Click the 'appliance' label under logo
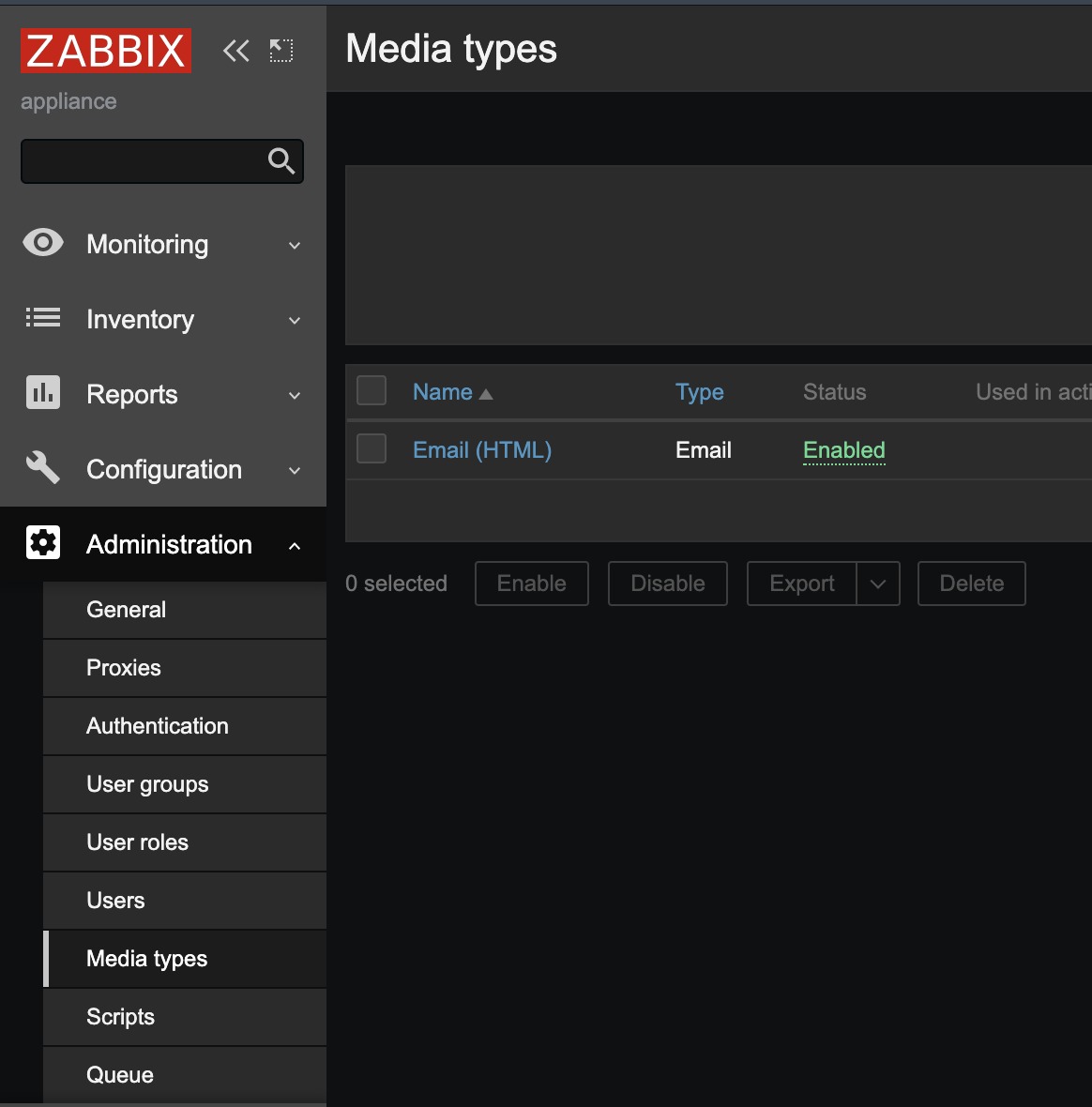1092x1107 pixels. click(x=68, y=101)
